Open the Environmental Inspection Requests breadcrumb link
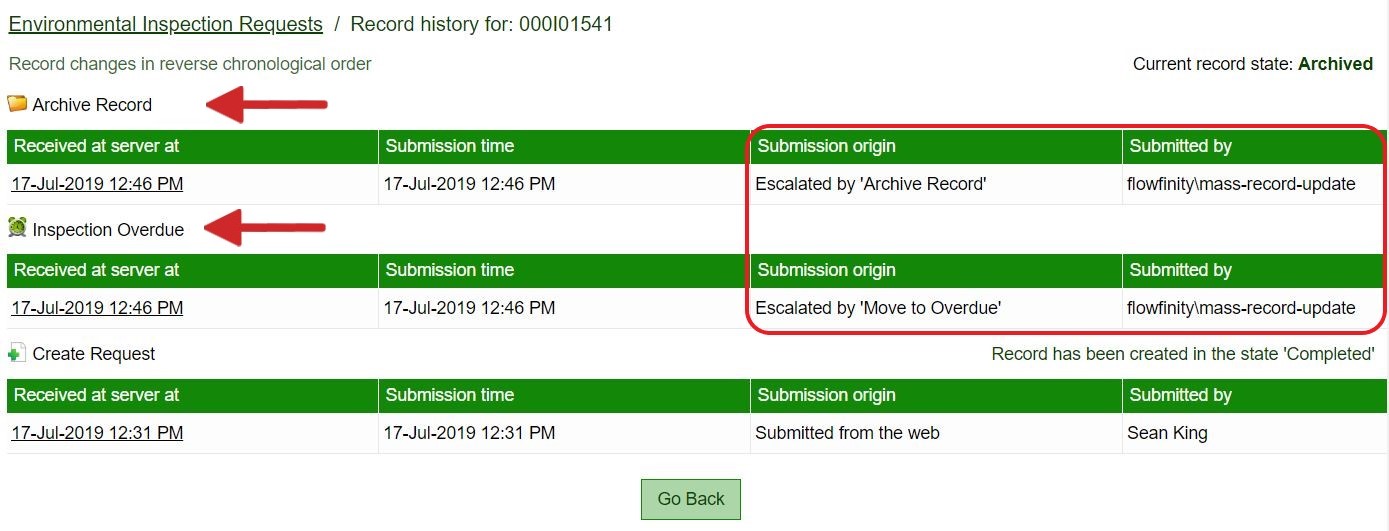Image resolution: width=1389 pixels, height=531 pixels. click(166, 24)
